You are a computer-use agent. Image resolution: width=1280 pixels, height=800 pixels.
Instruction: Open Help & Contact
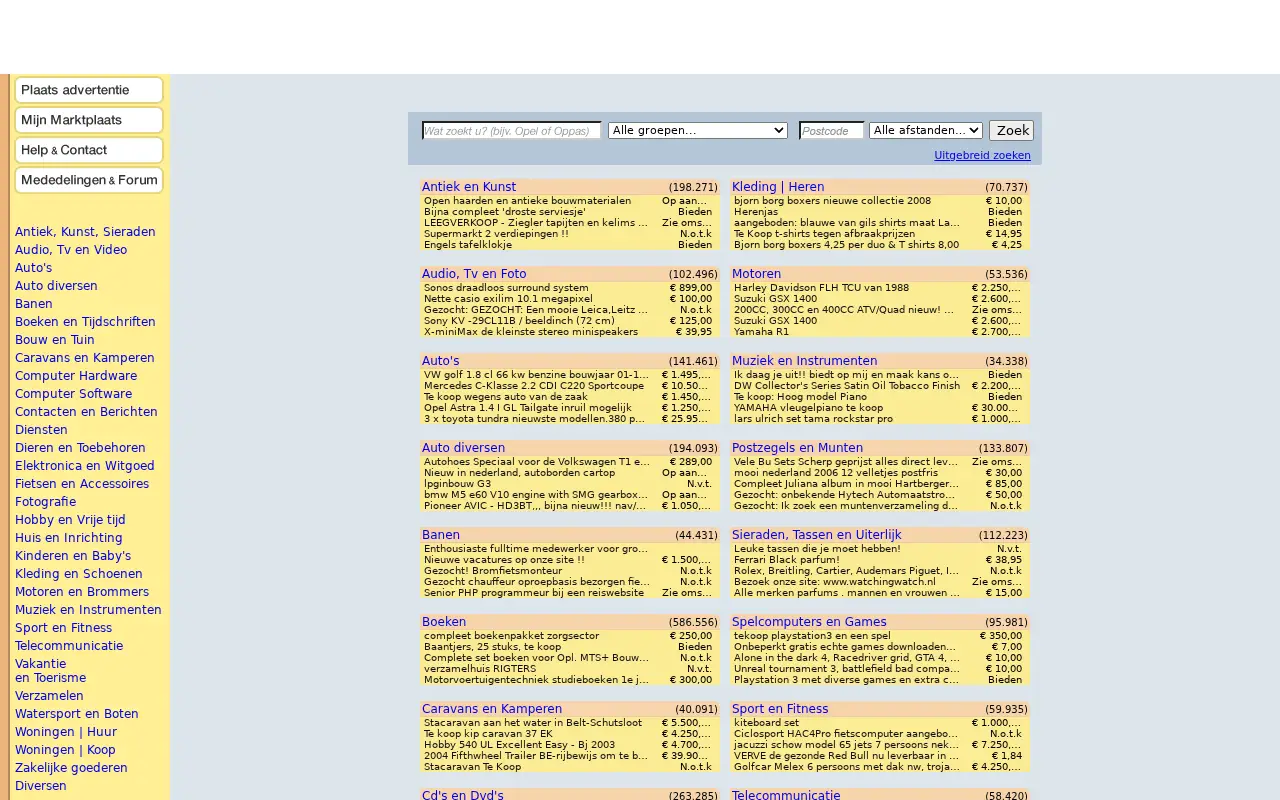pyautogui.click(x=89, y=150)
